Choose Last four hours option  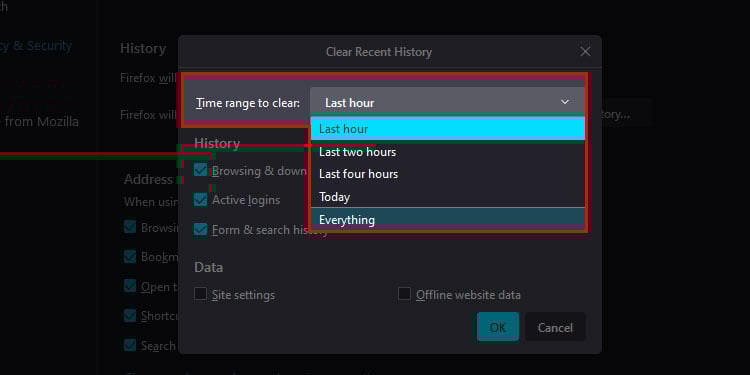point(448,174)
